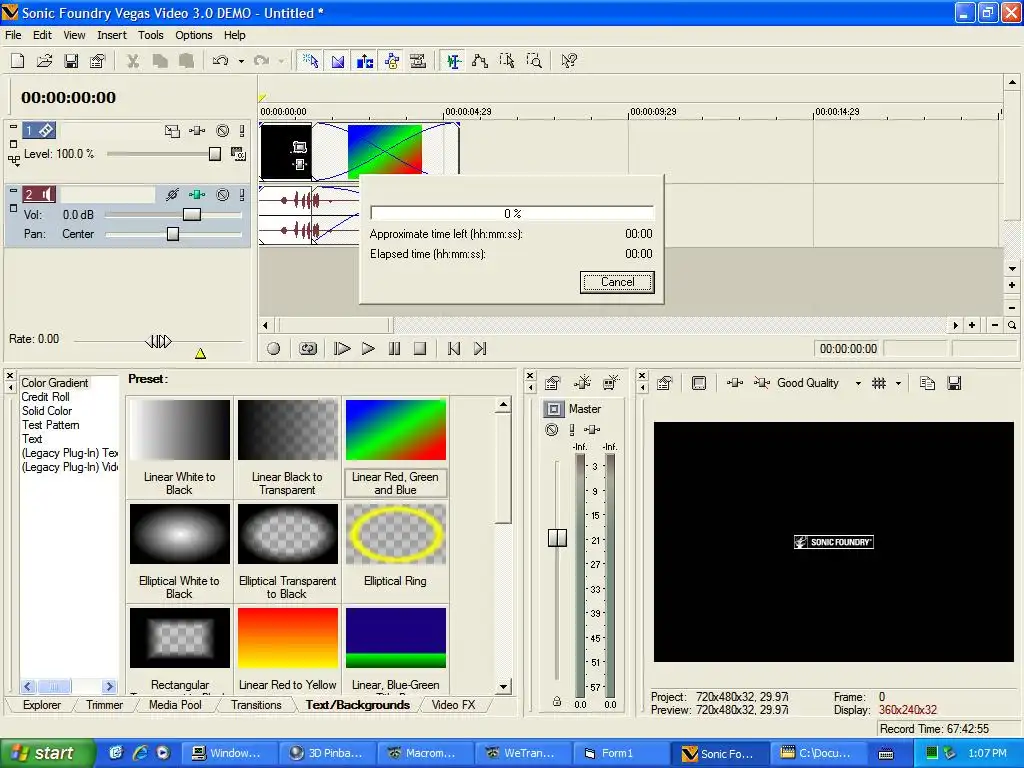Click the New project icon
Viewport: 1024px width, 768px height.
click(18, 61)
